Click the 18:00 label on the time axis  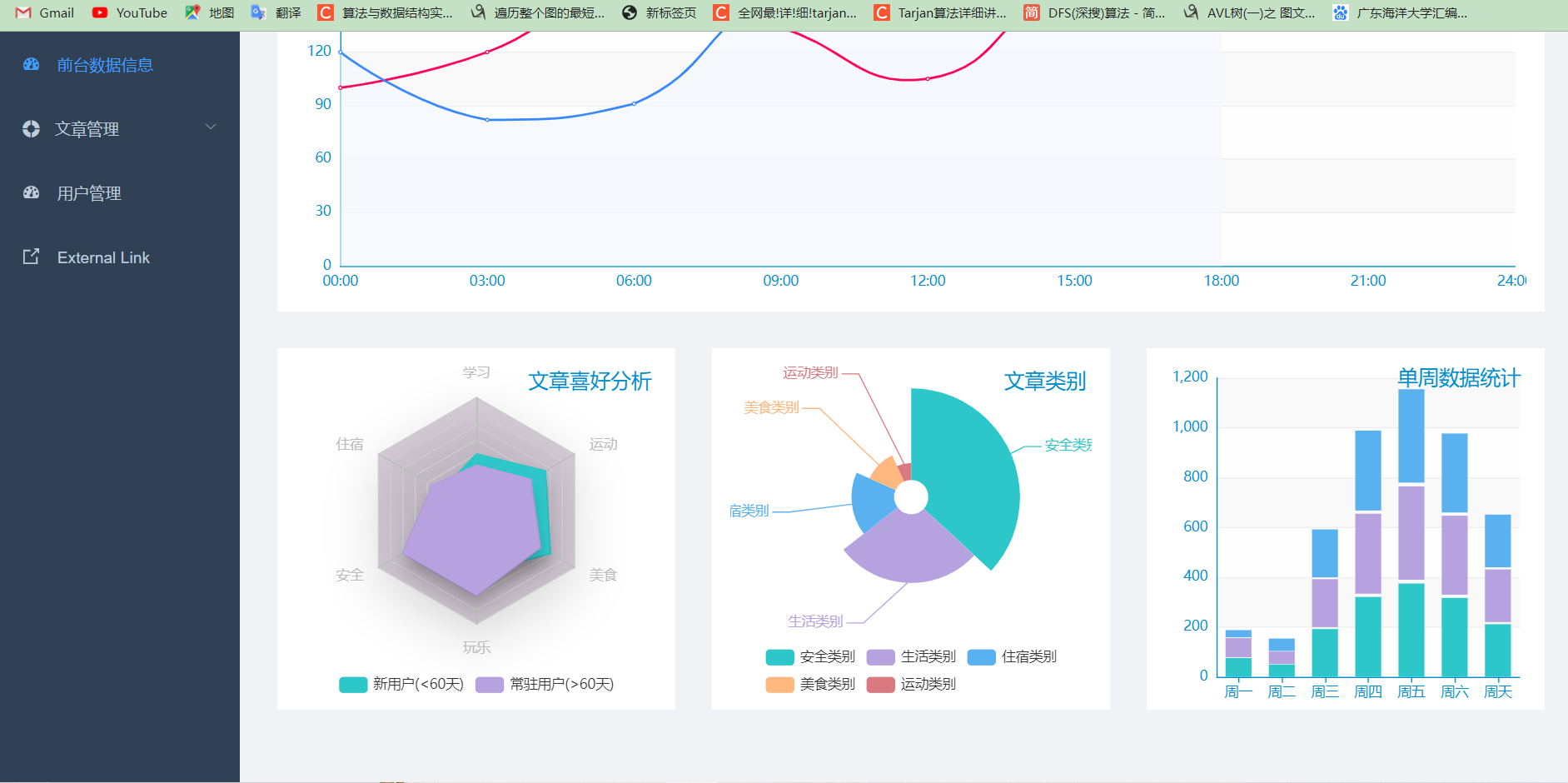tap(1222, 281)
